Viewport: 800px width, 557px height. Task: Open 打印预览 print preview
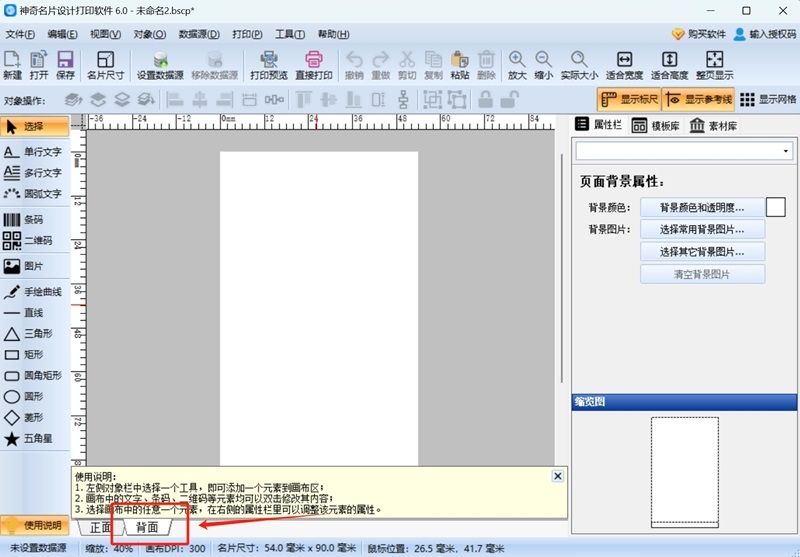coord(269,65)
